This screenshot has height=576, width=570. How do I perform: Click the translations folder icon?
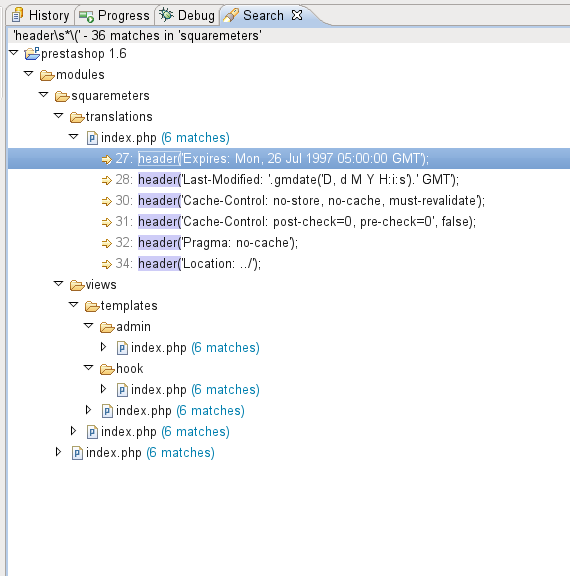click(x=77, y=117)
